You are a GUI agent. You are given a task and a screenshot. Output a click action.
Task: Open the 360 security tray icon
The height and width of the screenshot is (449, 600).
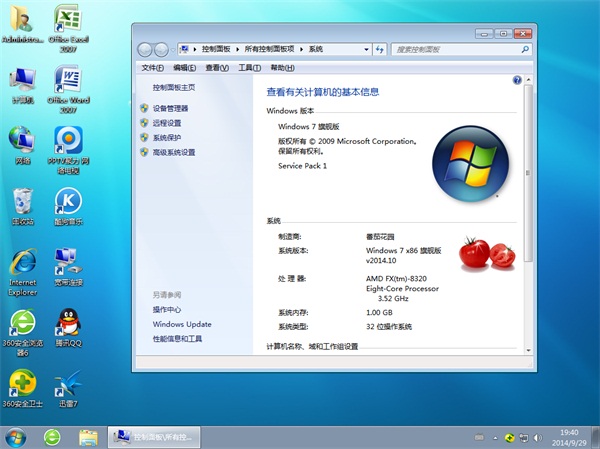[509, 438]
